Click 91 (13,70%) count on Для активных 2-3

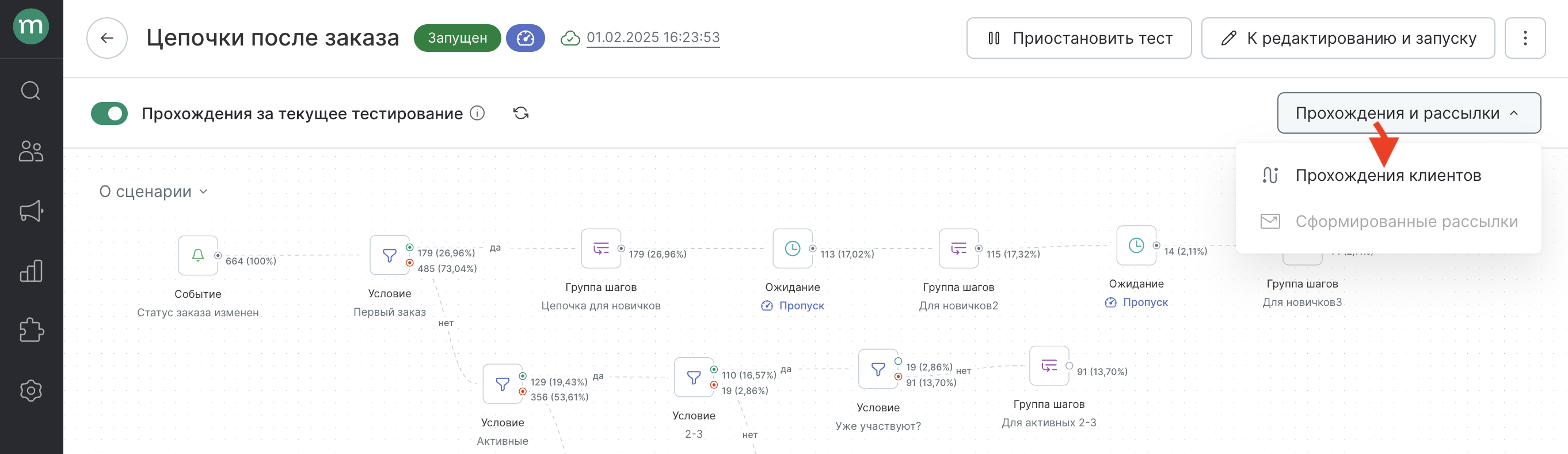click(x=1102, y=372)
